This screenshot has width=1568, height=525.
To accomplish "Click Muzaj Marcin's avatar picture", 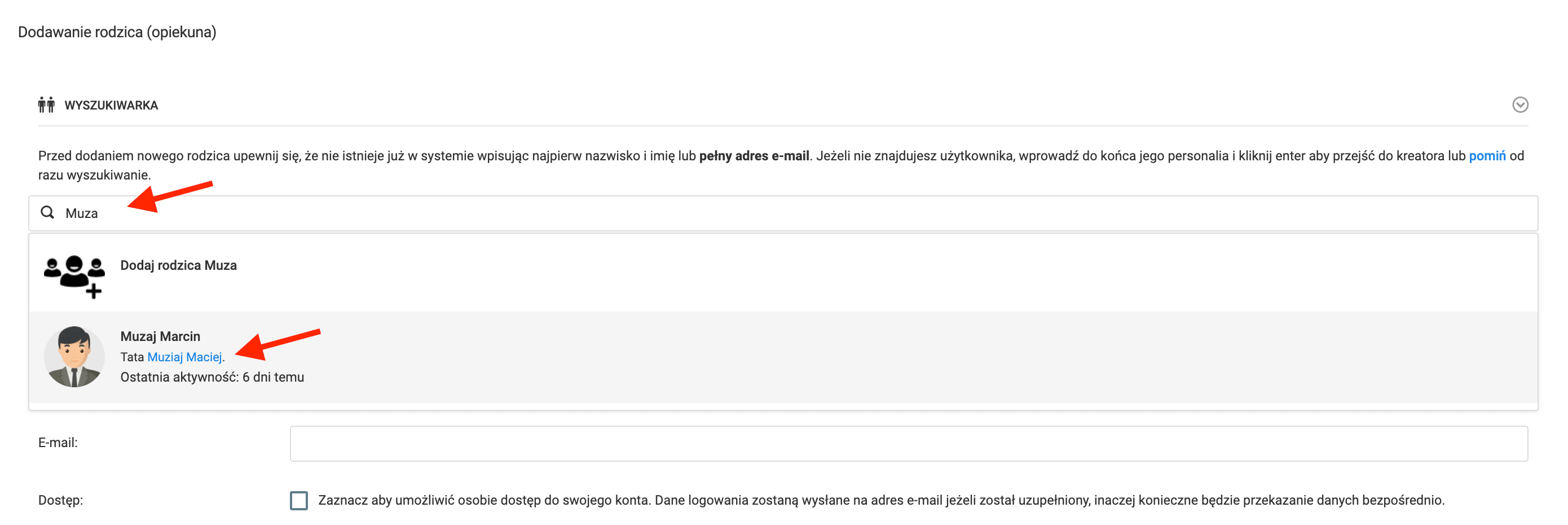I will click(x=74, y=357).
